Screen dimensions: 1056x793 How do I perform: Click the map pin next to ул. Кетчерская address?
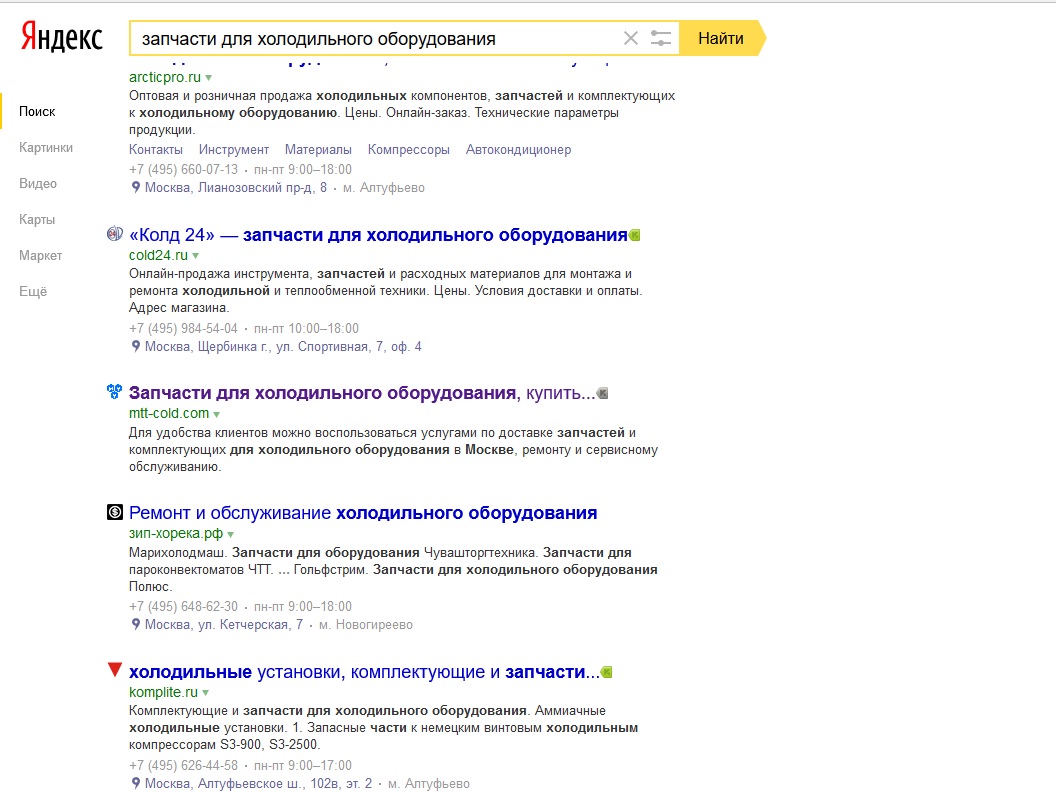pyautogui.click(x=136, y=625)
